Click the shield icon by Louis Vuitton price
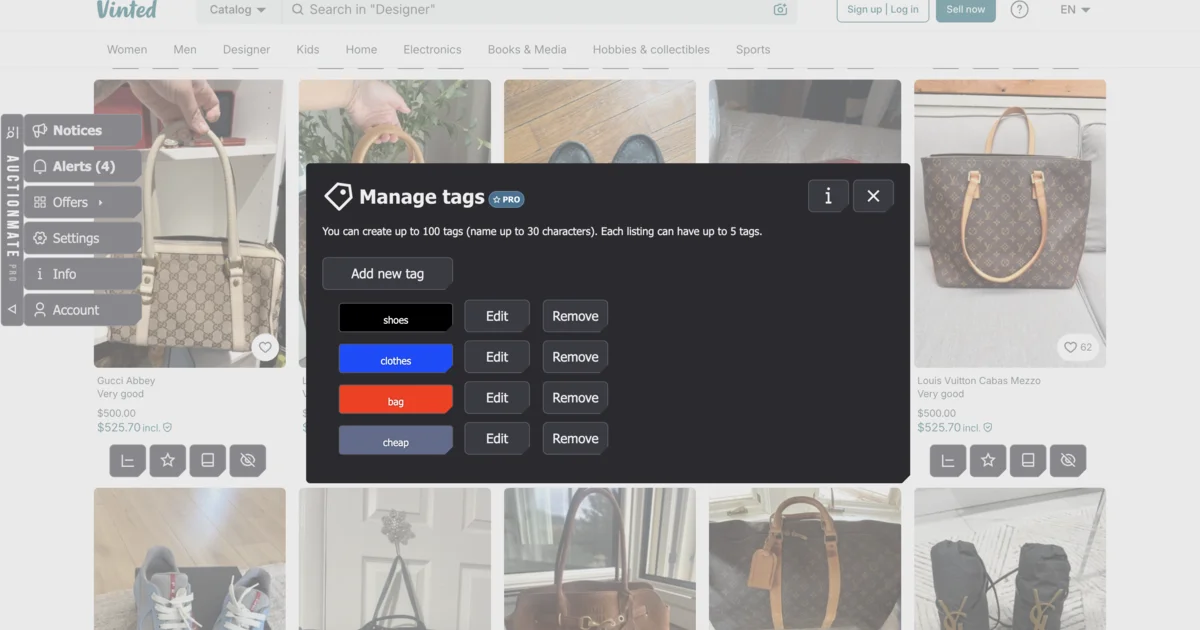This screenshot has height=630, width=1200. 988,428
